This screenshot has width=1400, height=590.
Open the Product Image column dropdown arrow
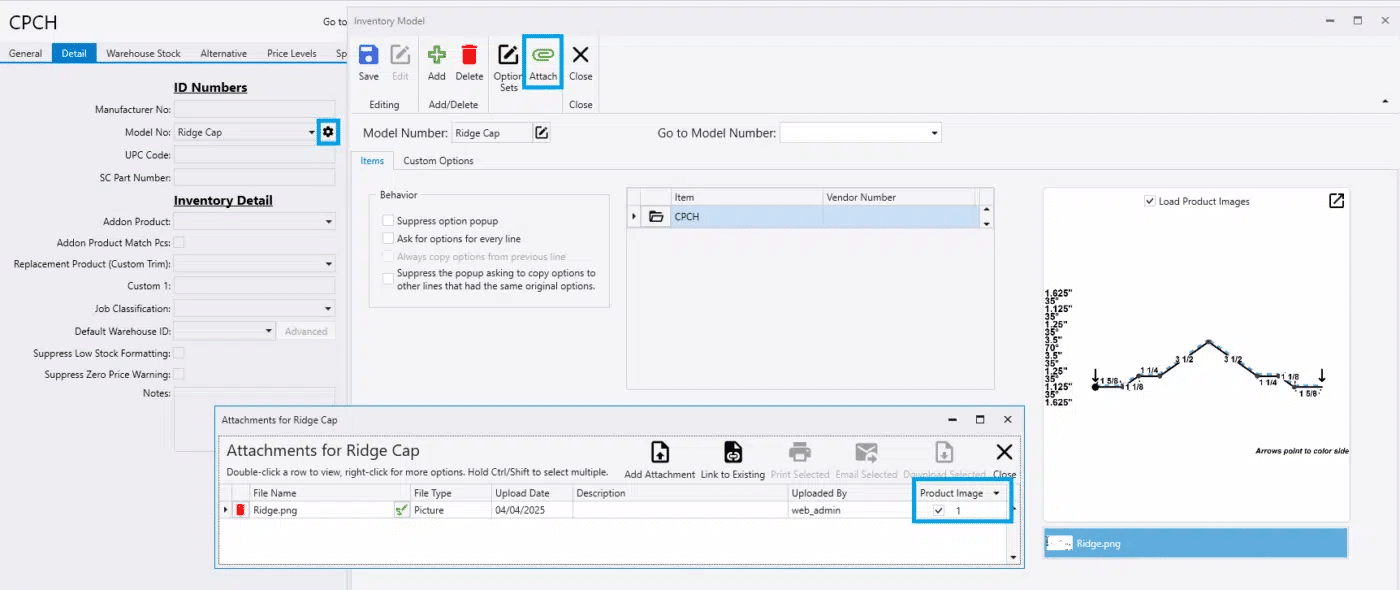click(x=996, y=493)
